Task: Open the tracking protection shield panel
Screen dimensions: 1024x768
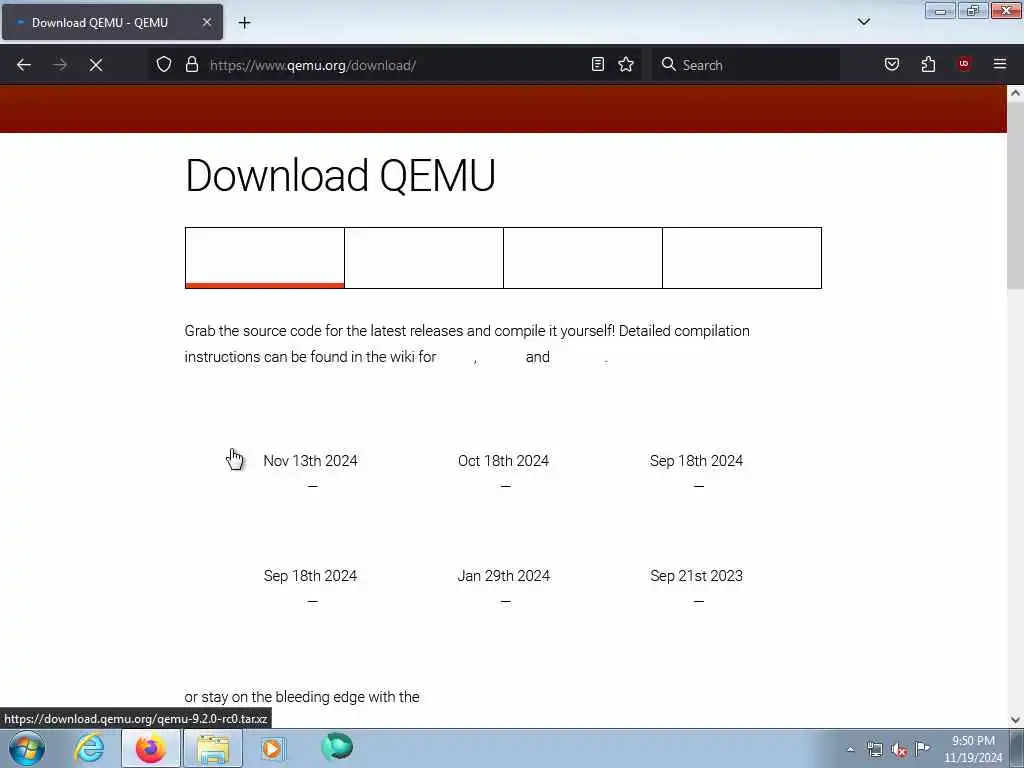Action: pyautogui.click(x=164, y=64)
